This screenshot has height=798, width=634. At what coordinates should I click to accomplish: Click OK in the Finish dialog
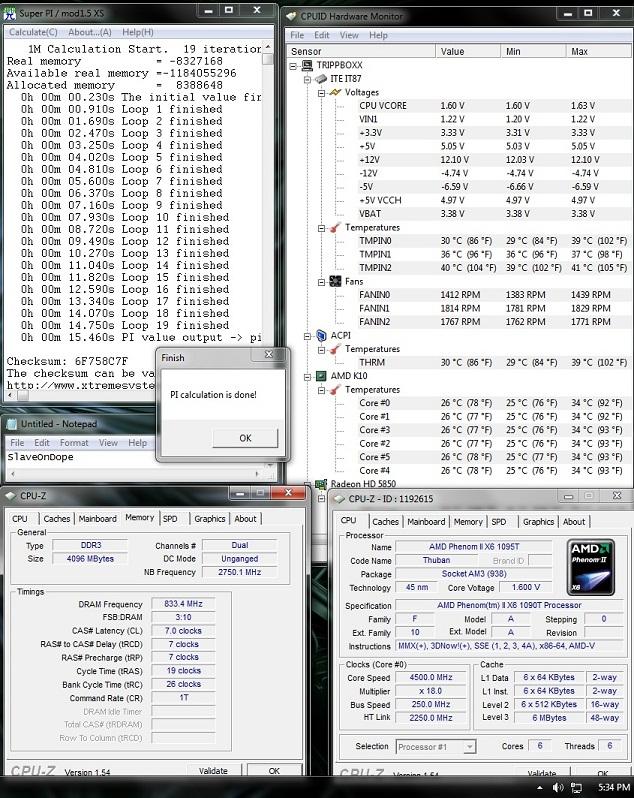pos(245,438)
